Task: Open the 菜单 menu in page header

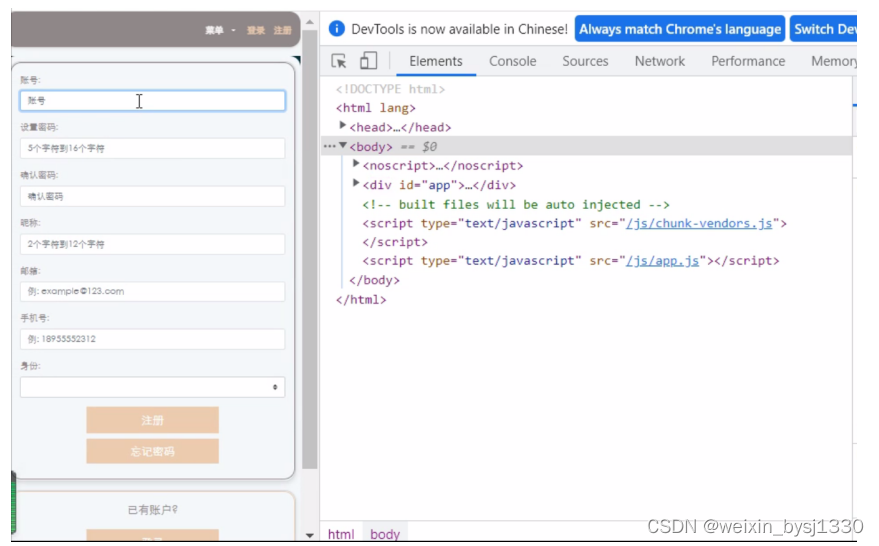Action: pos(219,30)
